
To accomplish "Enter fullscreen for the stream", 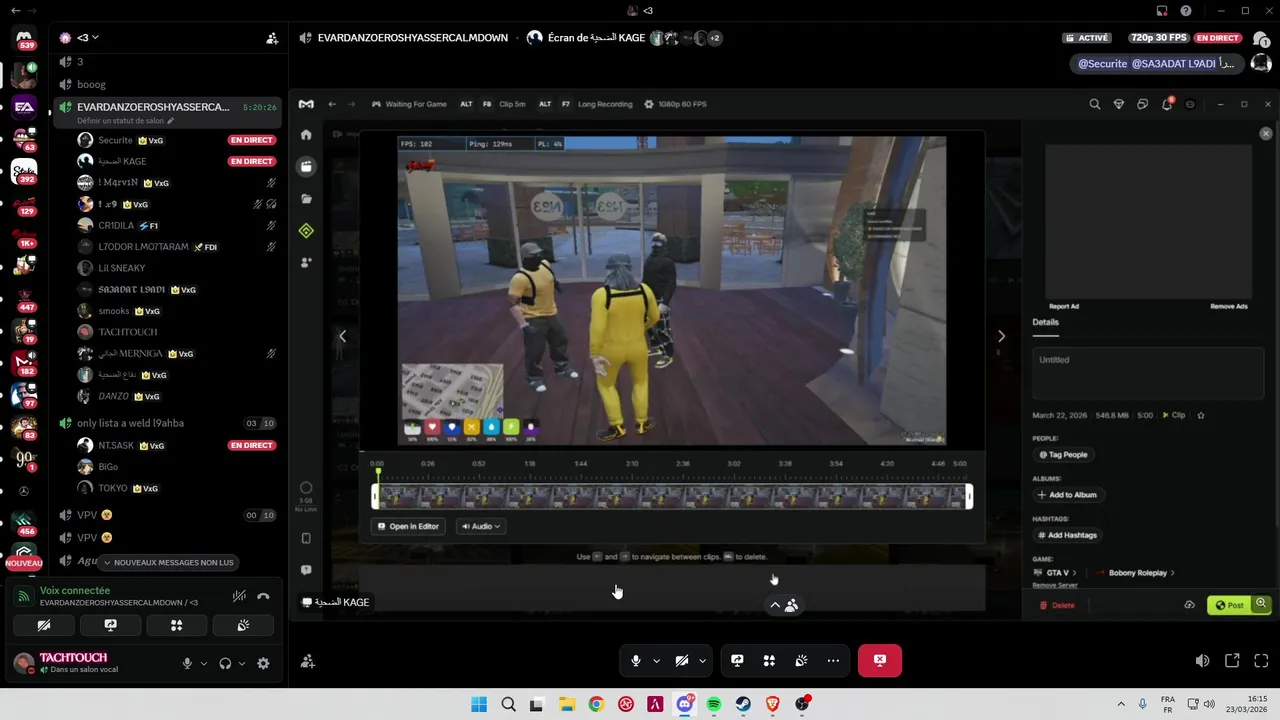I will [1261, 661].
